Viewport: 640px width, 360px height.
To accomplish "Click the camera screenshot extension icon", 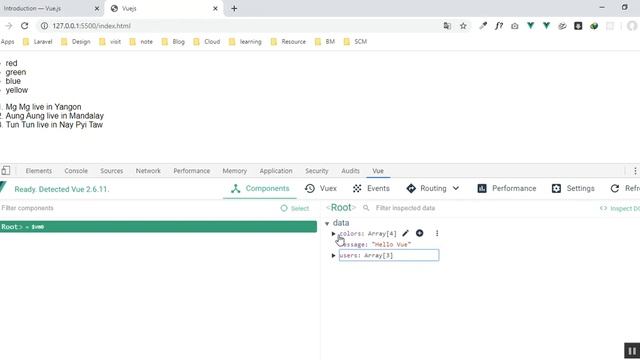I will pyautogui.click(x=515, y=26).
